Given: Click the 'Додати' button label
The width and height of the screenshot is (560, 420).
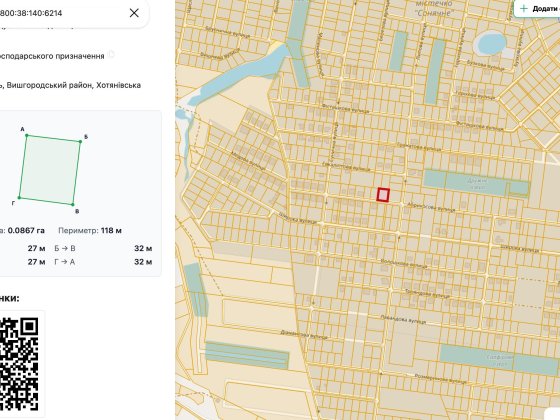Looking at the screenshot, I should (546, 9).
